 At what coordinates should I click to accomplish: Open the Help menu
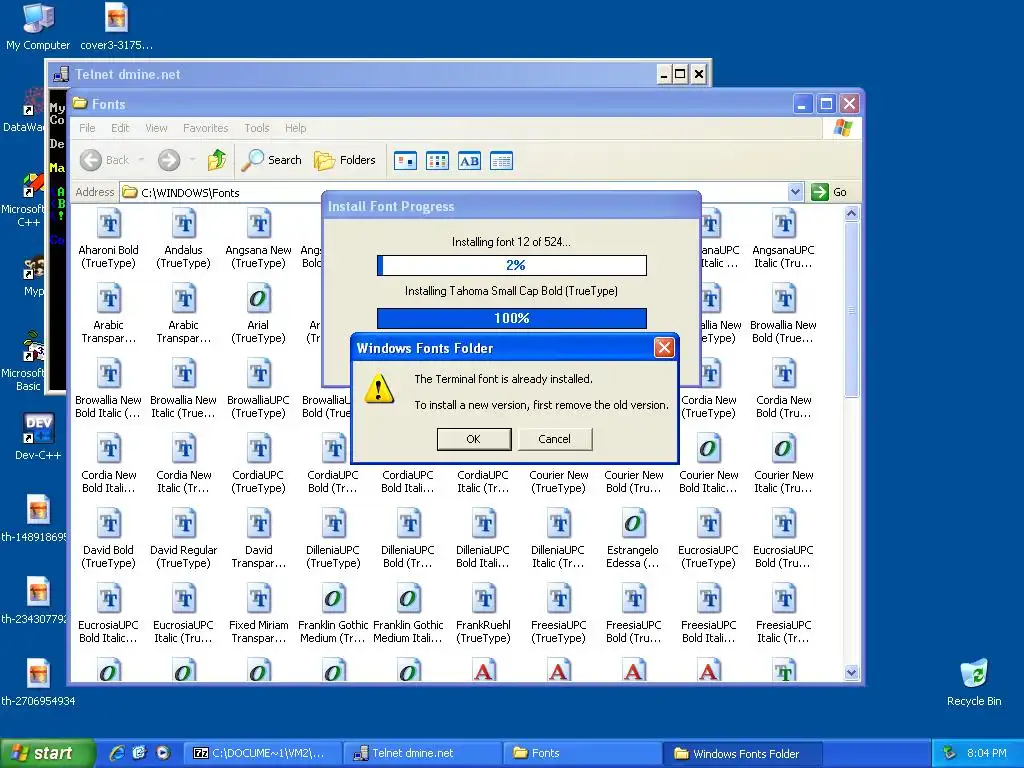[x=295, y=128]
